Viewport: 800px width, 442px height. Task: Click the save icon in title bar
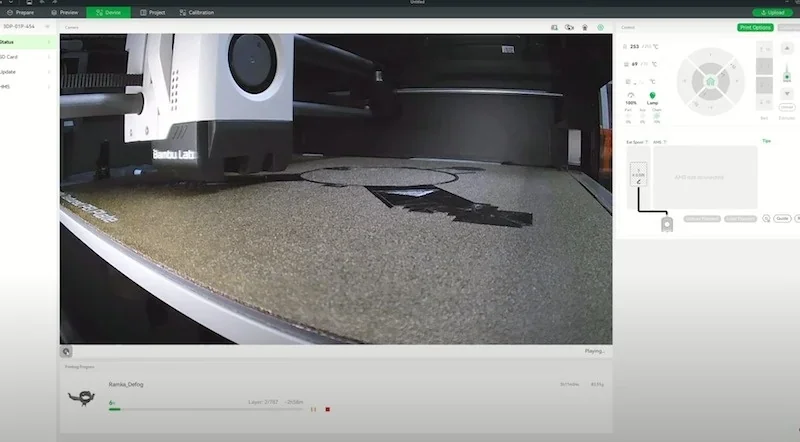pyautogui.click(x=29, y=2)
